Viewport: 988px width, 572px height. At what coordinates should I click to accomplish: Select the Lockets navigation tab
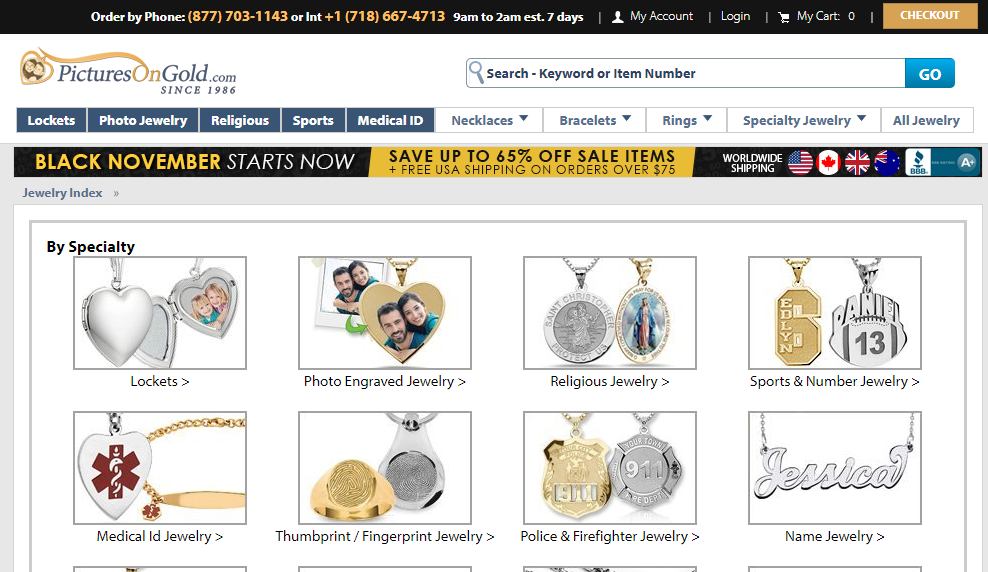point(52,120)
